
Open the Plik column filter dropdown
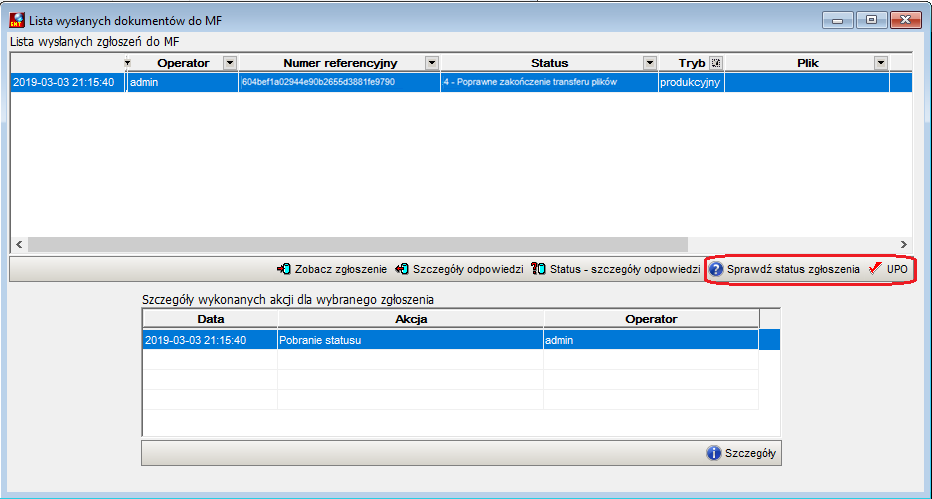click(x=881, y=63)
